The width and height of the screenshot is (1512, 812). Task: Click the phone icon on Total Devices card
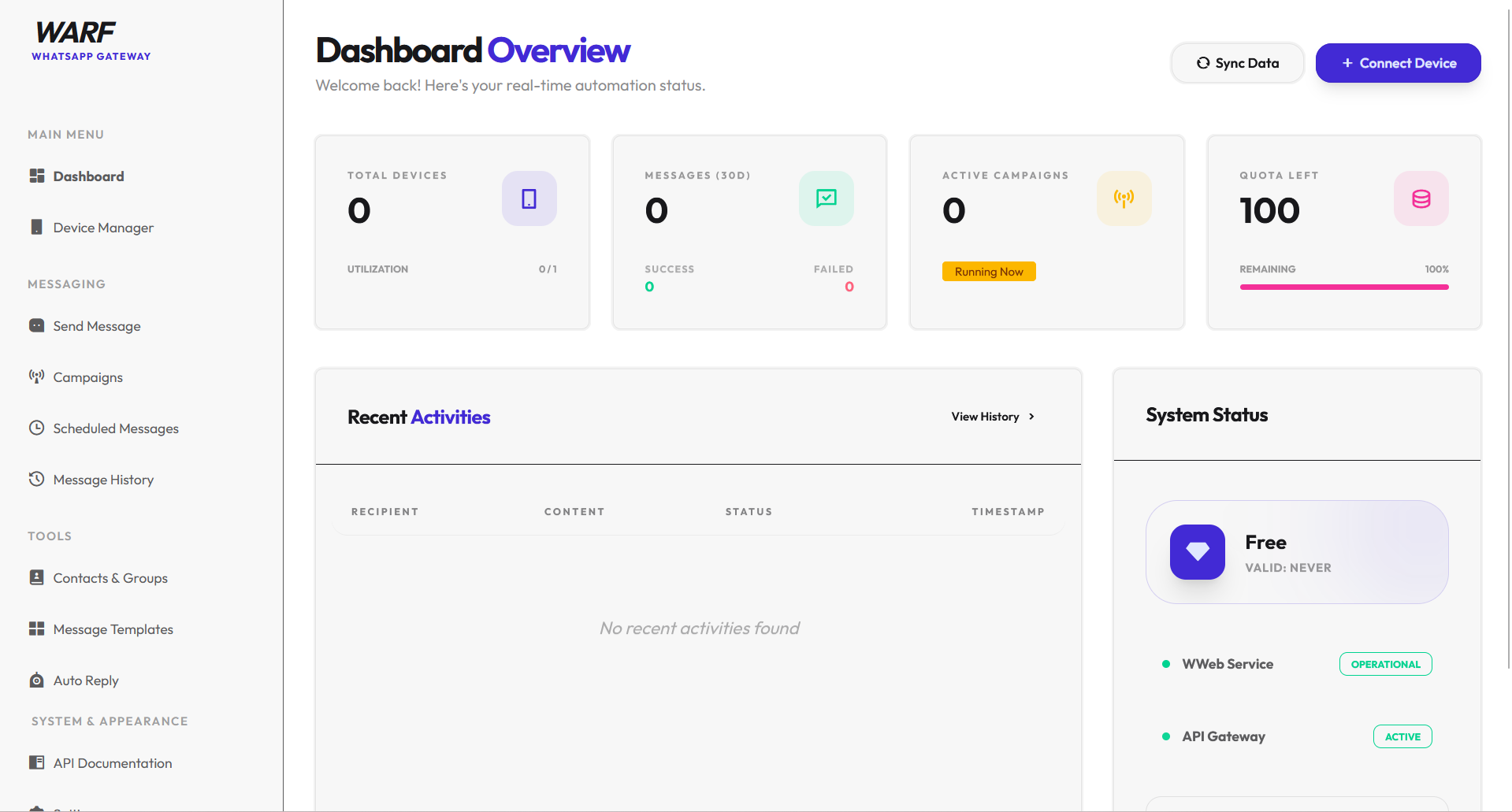tap(529, 198)
